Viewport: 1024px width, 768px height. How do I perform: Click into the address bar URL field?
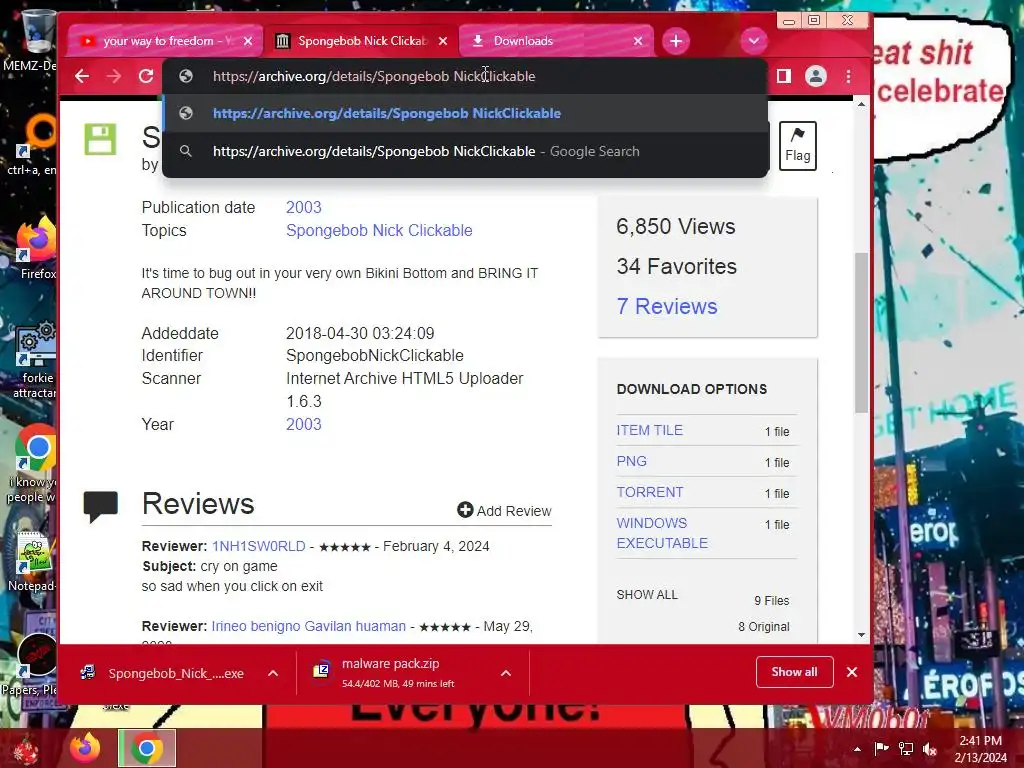[x=464, y=76]
